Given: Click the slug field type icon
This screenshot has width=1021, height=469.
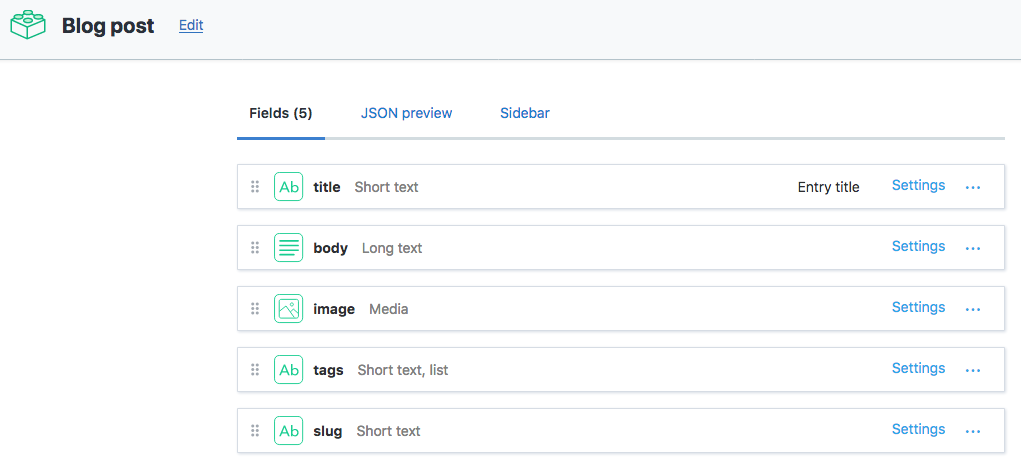Looking at the screenshot, I should pos(289,431).
